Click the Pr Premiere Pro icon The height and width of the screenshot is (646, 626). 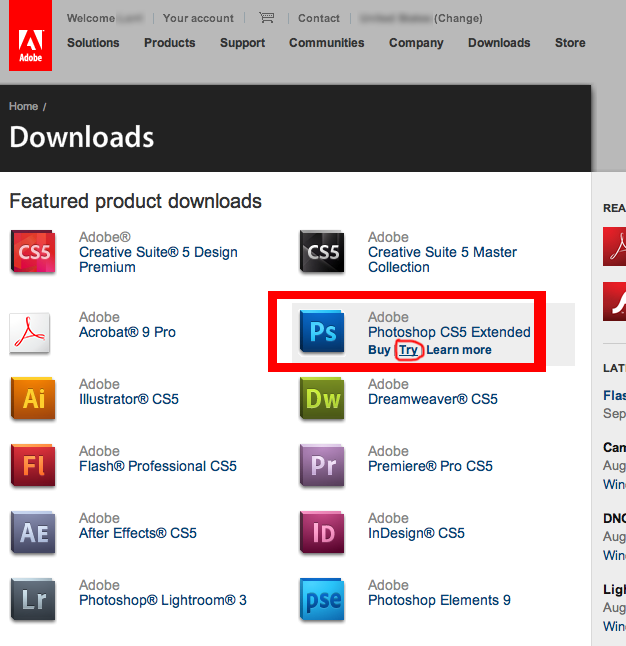point(322,466)
